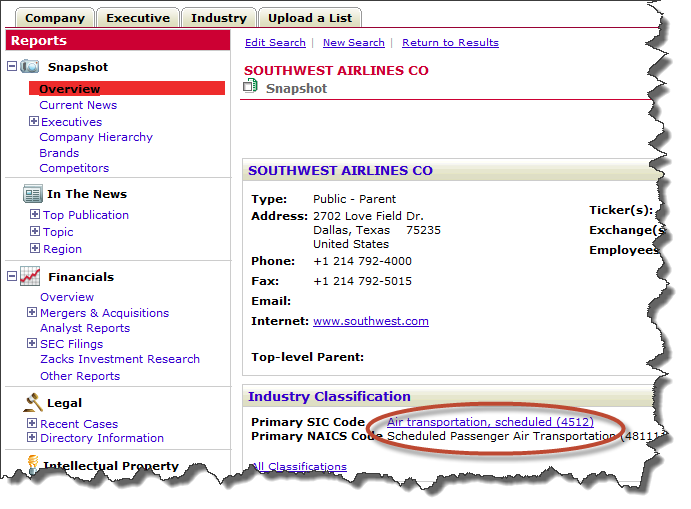691x509 pixels.
Task: Click the Reports sidebar header
Action: [x=118, y=40]
